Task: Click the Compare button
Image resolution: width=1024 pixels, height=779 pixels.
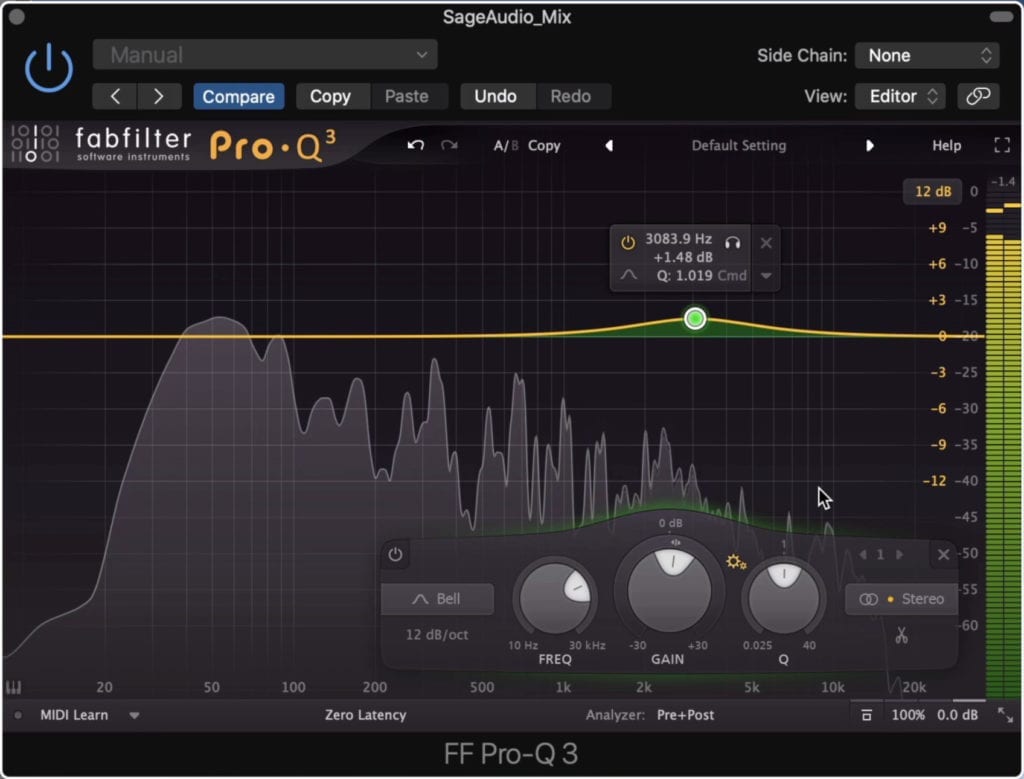Action: 238,97
